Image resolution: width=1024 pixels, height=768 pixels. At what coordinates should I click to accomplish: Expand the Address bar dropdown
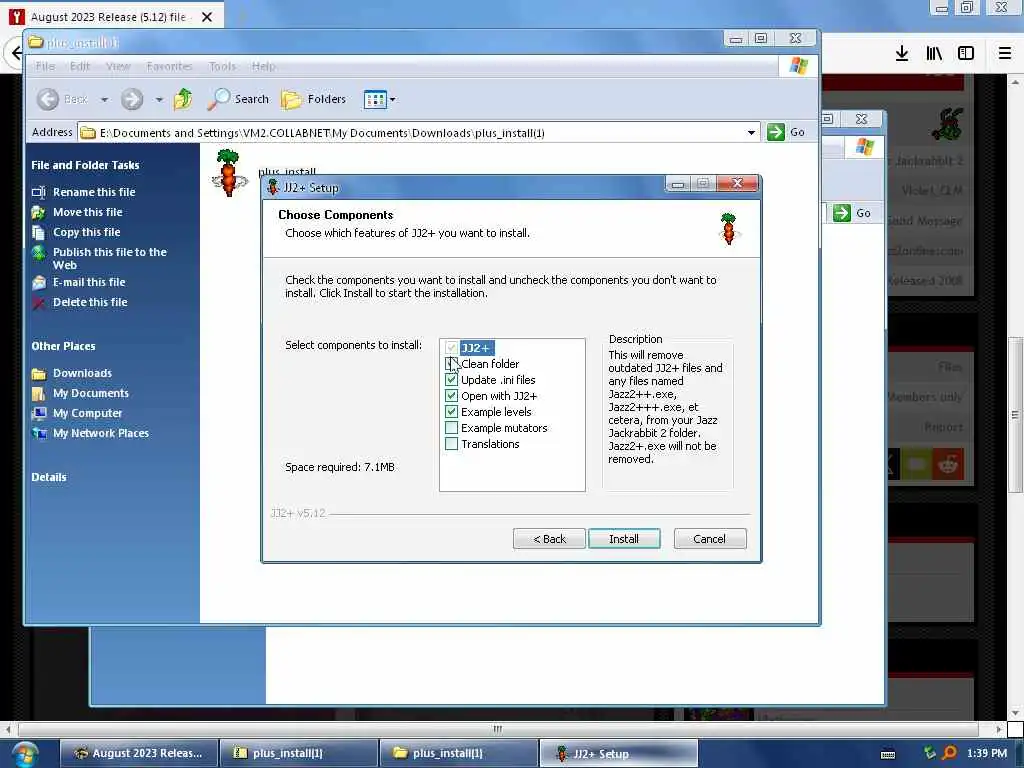pos(751,133)
